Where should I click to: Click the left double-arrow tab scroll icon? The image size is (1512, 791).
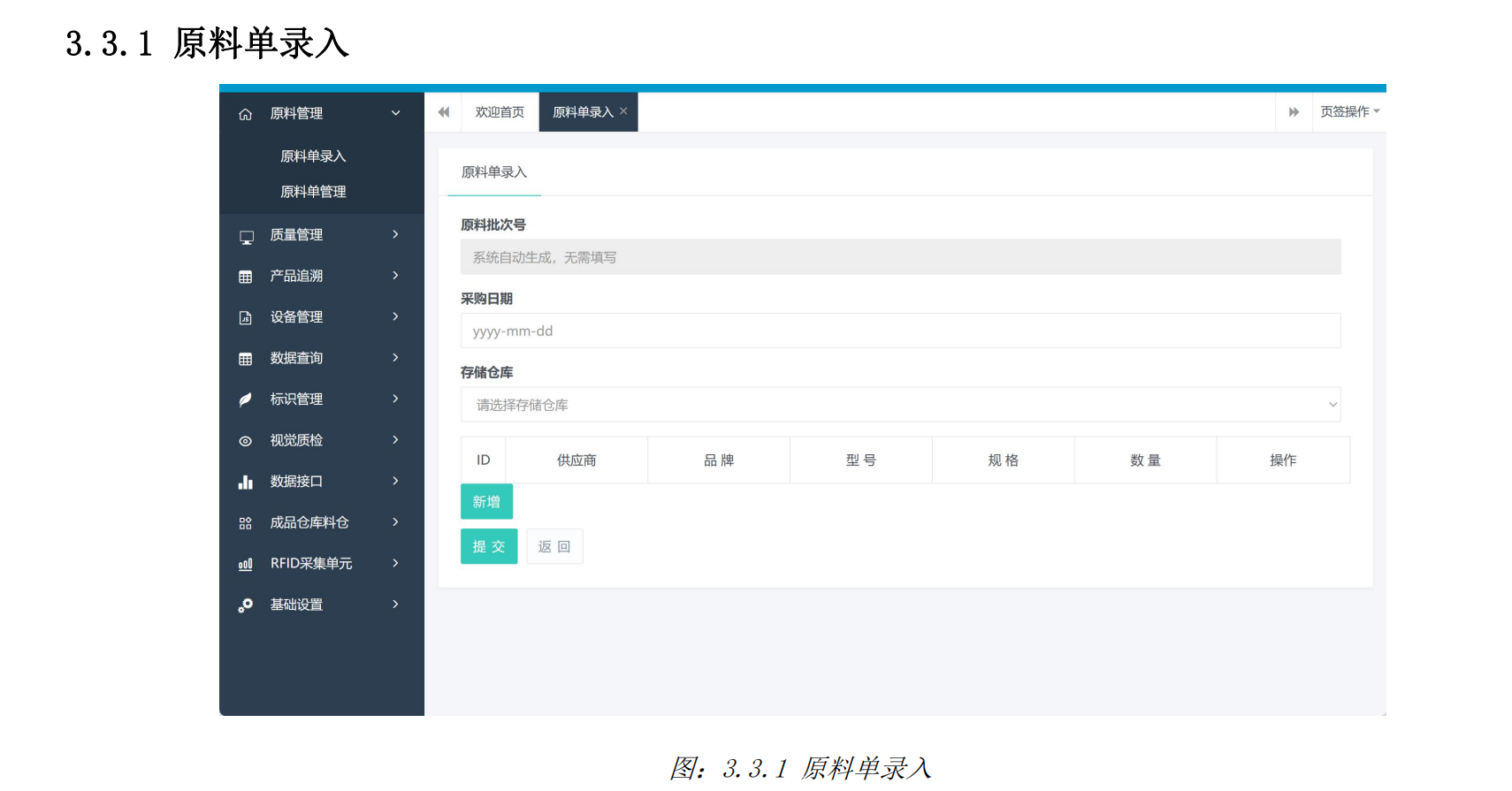point(444,112)
